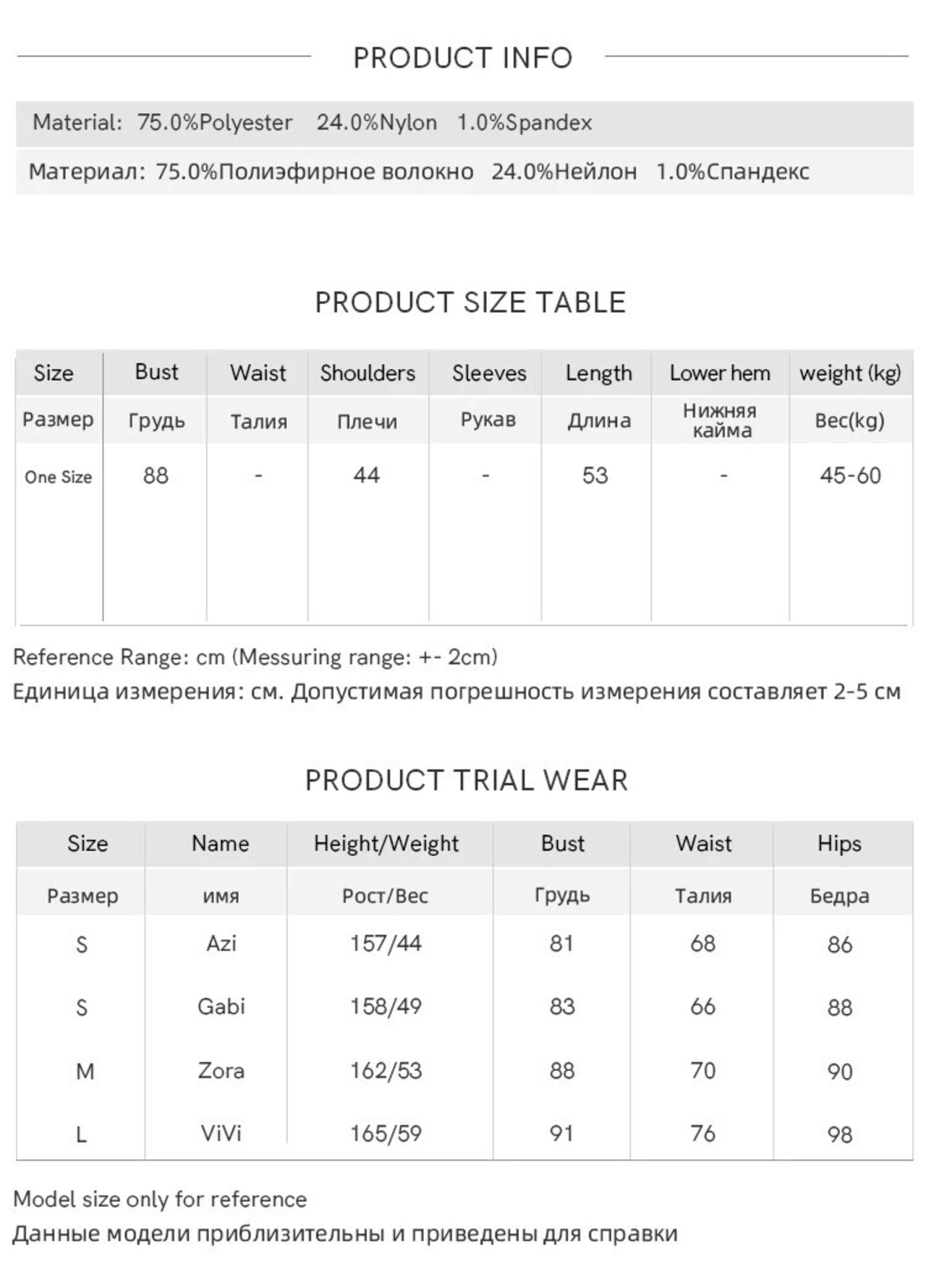Image resolution: width=926 pixels, height=1288 pixels.
Task: Click the PRODUCT SIZE TABLE heading
Action: (x=470, y=302)
